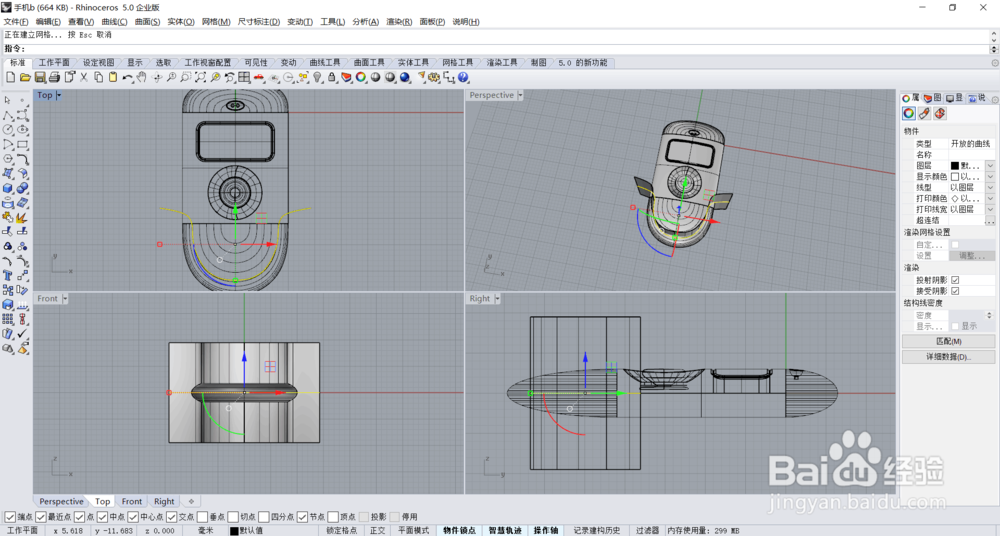
Task: Enable the 垂点 osnap checkbox
Action: click(202, 517)
